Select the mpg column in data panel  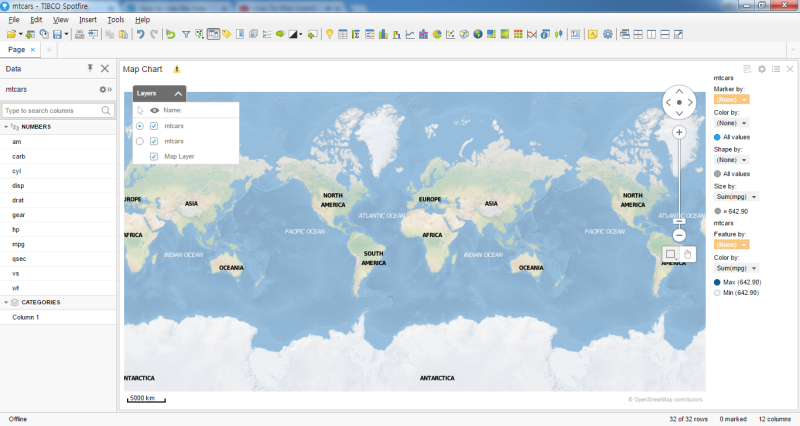(x=19, y=244)
